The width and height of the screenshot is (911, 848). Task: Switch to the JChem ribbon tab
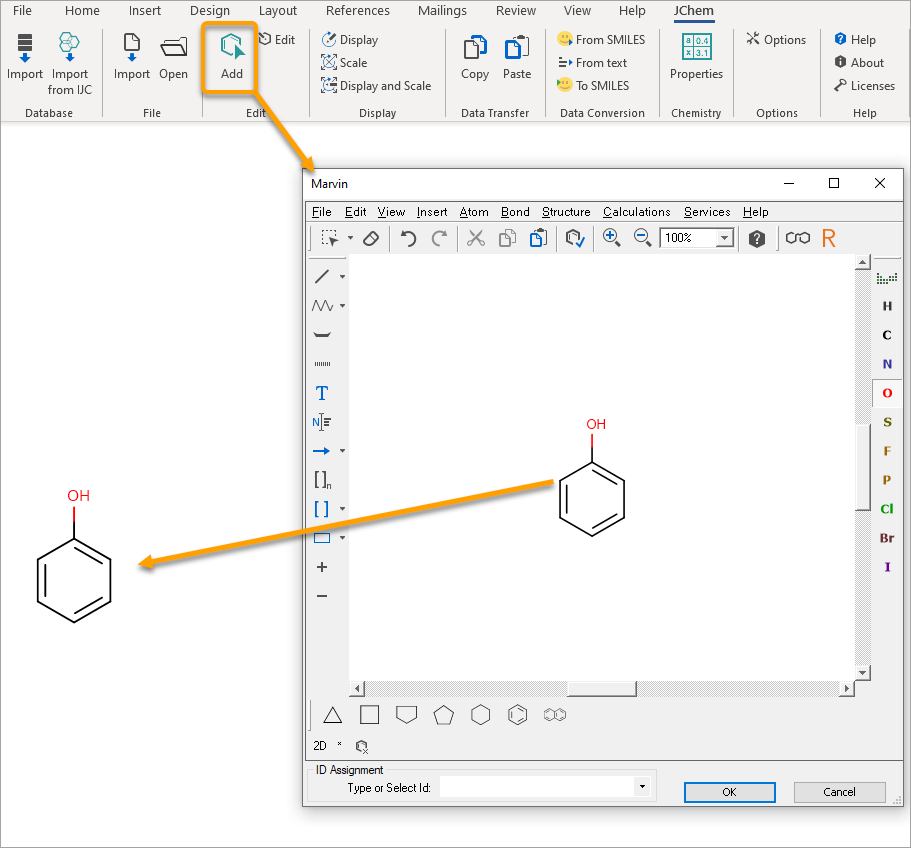(693, 11)
